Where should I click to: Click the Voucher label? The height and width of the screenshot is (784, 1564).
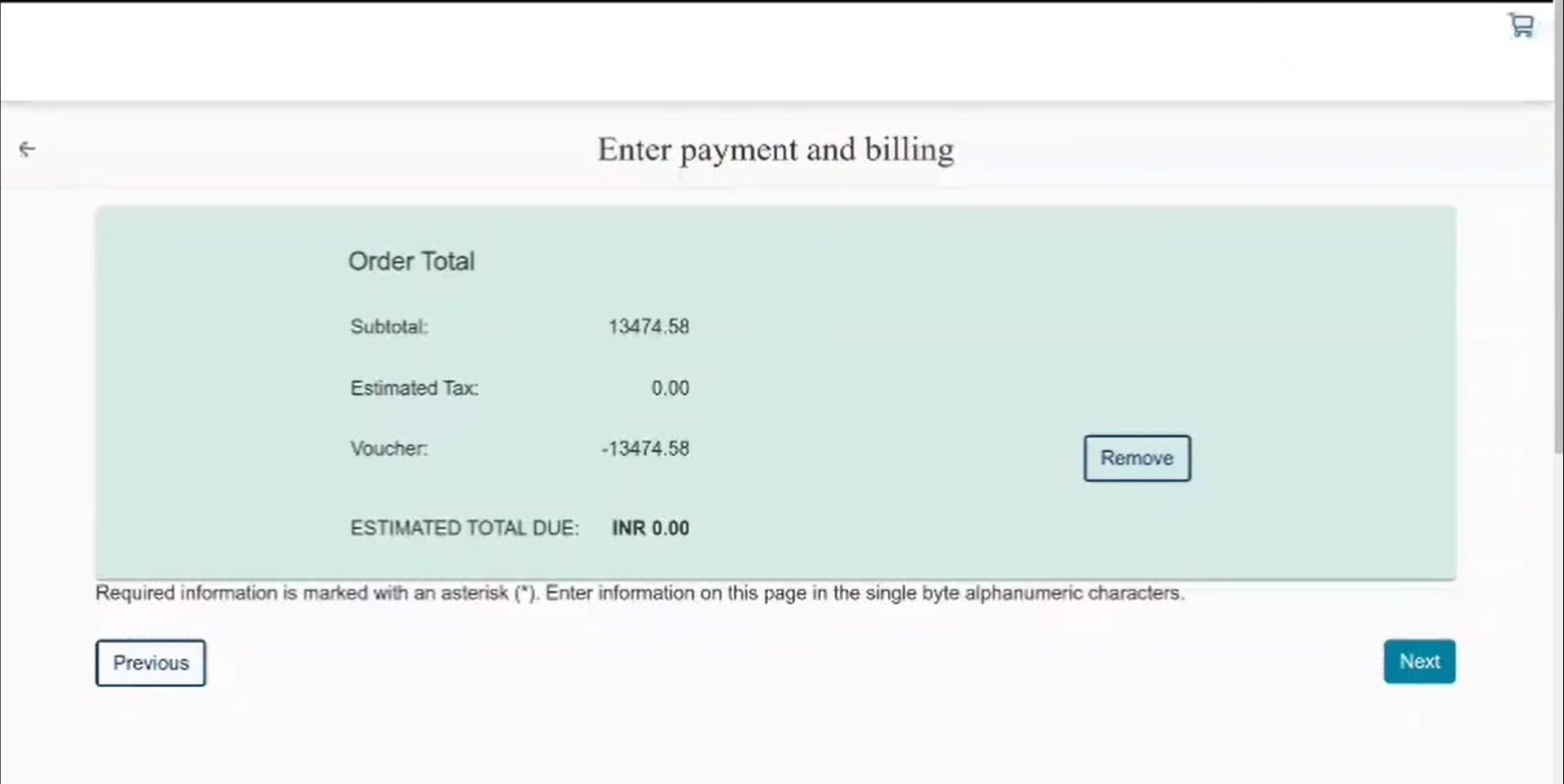click(389, 449)
